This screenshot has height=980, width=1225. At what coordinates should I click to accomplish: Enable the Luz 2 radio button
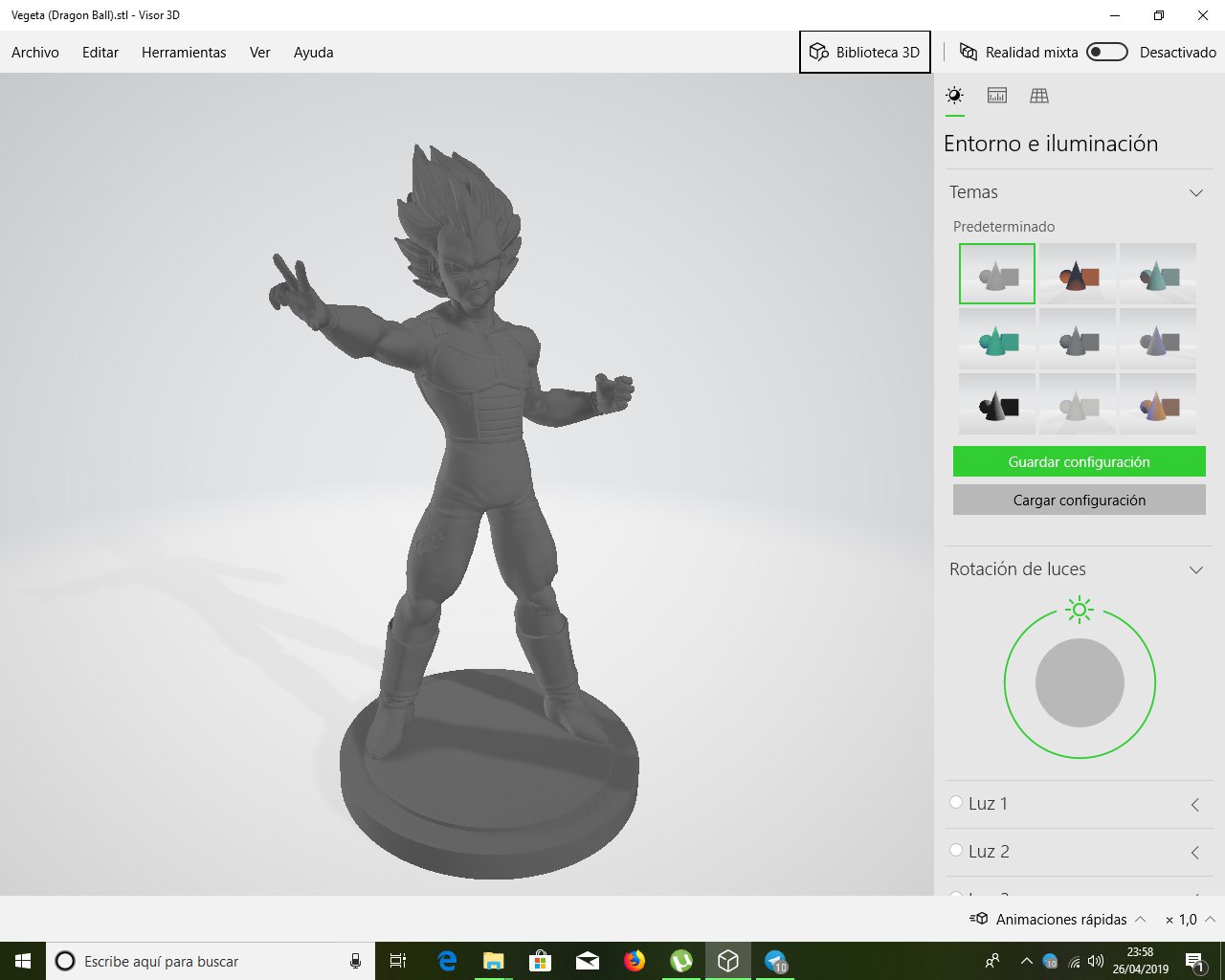(956, 850)
